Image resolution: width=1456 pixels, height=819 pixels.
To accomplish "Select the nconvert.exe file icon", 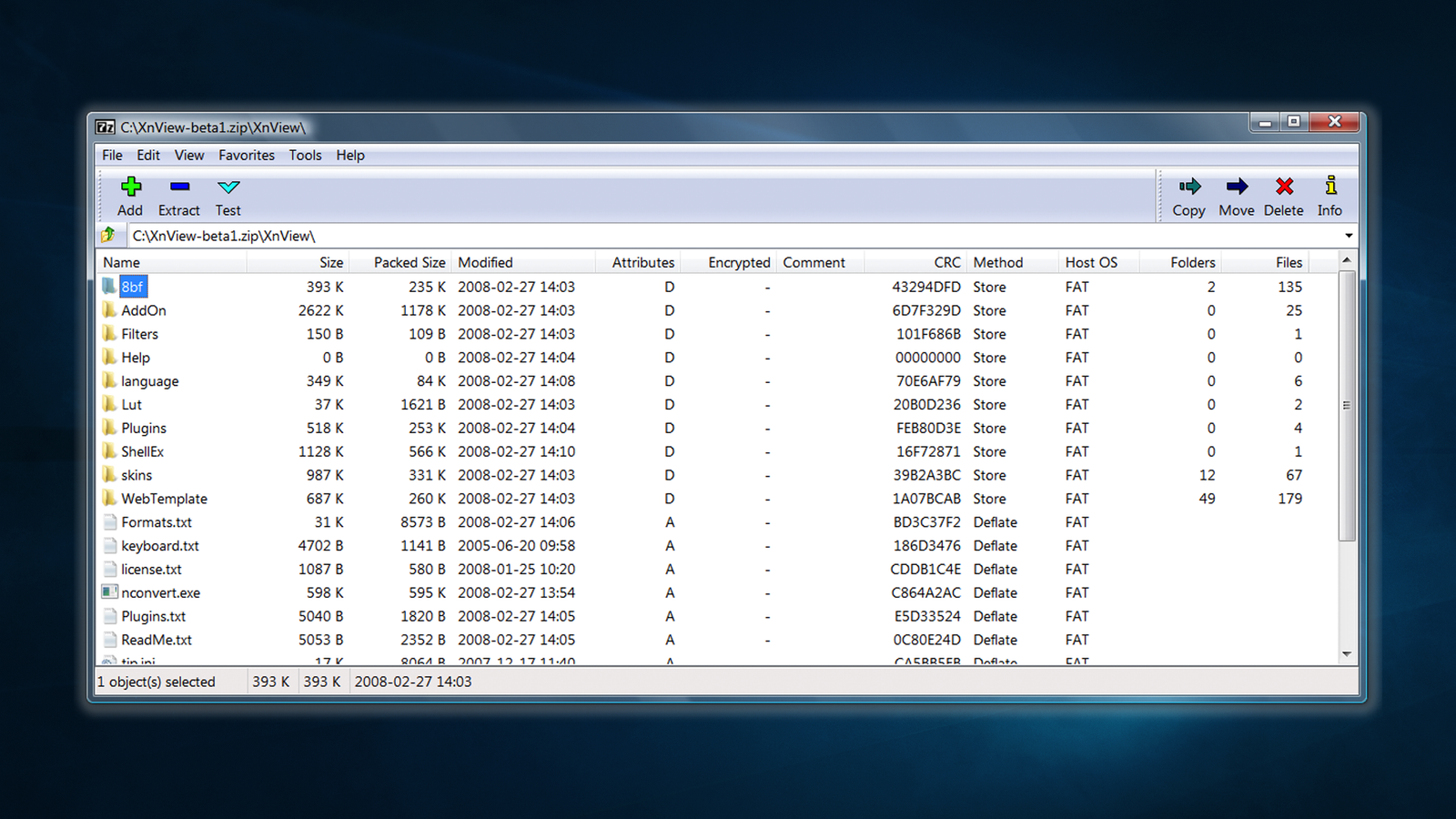I will tap(109, 592).
